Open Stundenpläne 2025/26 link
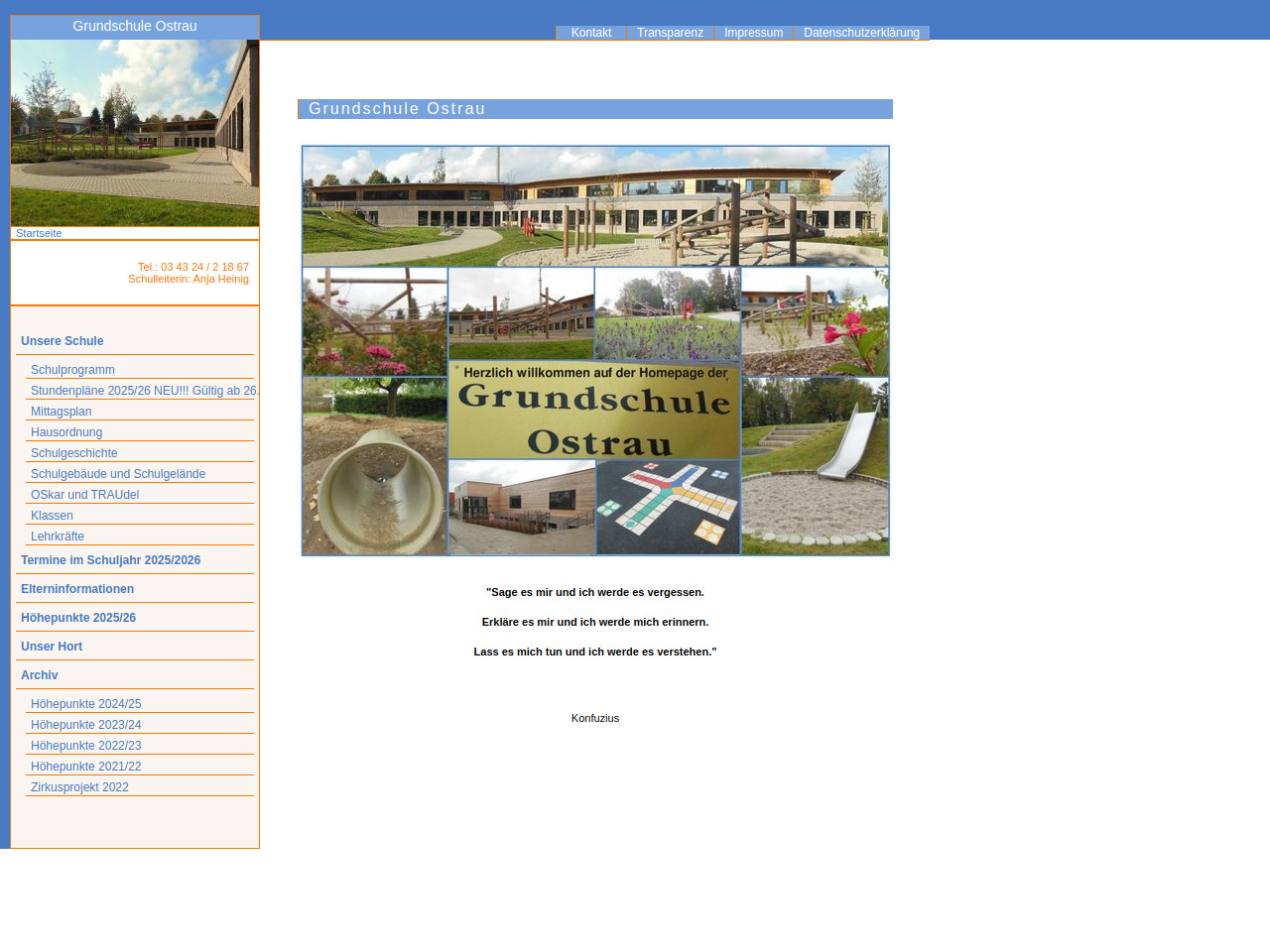This screenshot has width=1270, height=952. pos(142,391)
